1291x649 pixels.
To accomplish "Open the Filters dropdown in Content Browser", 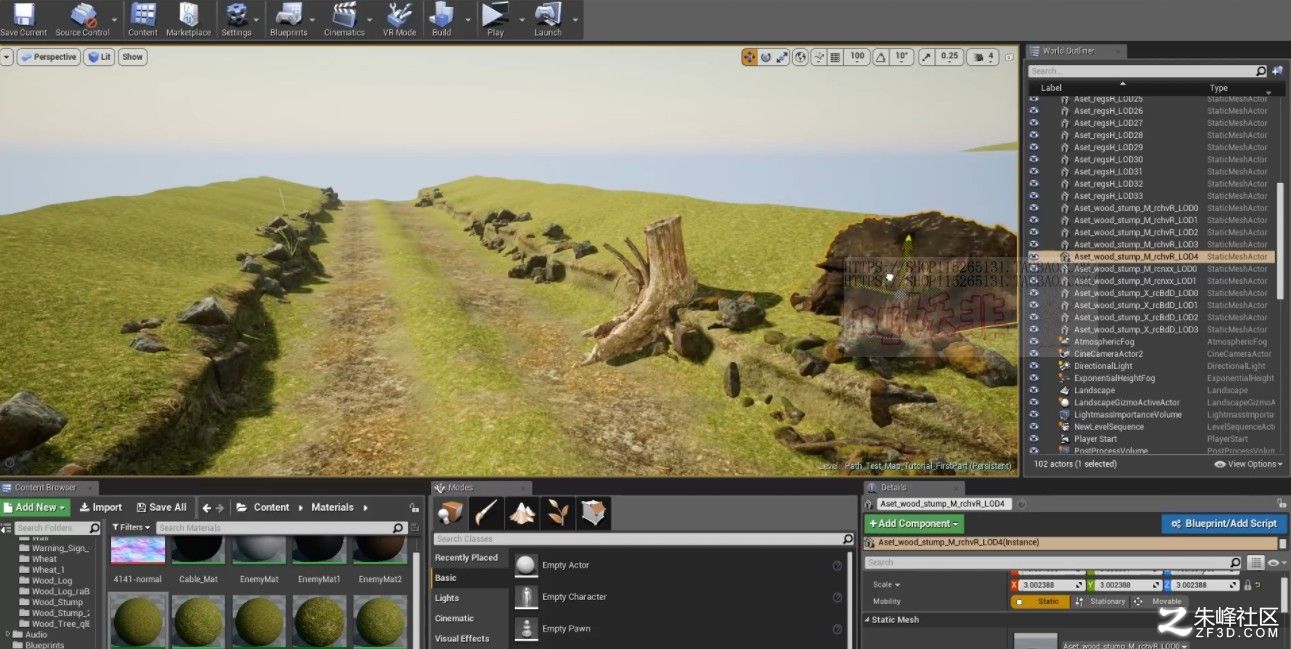I will [x=131, y=527].
